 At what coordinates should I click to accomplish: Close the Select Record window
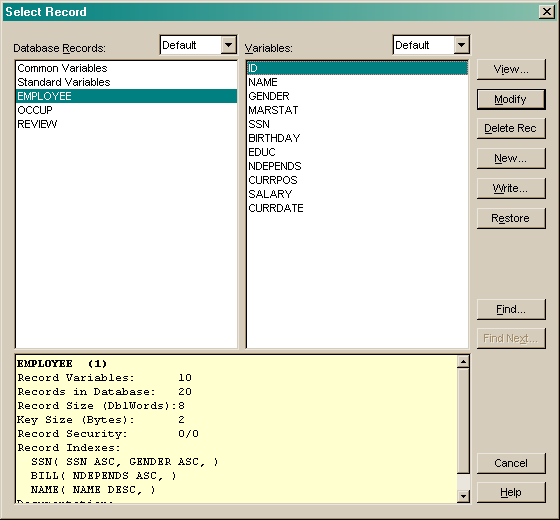pyautogui.click(x=547, y=12)
